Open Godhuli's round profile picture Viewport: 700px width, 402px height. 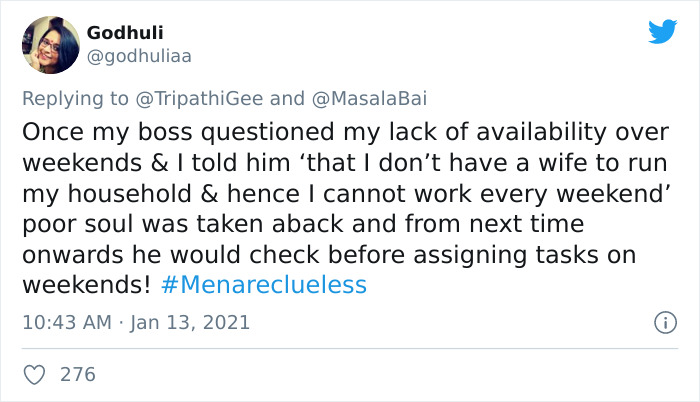click(x=51, y=45)
